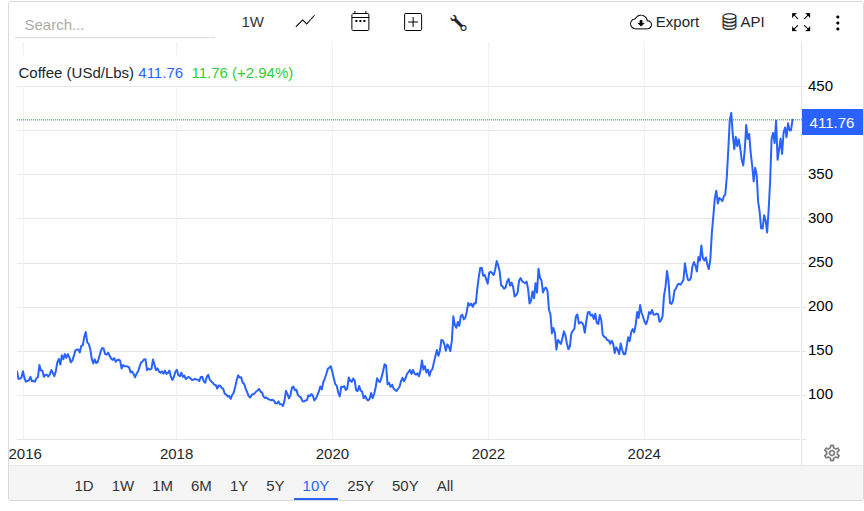Select the 1D time range
Viewport: 864px width, 511px height.
tap(84, 486)
